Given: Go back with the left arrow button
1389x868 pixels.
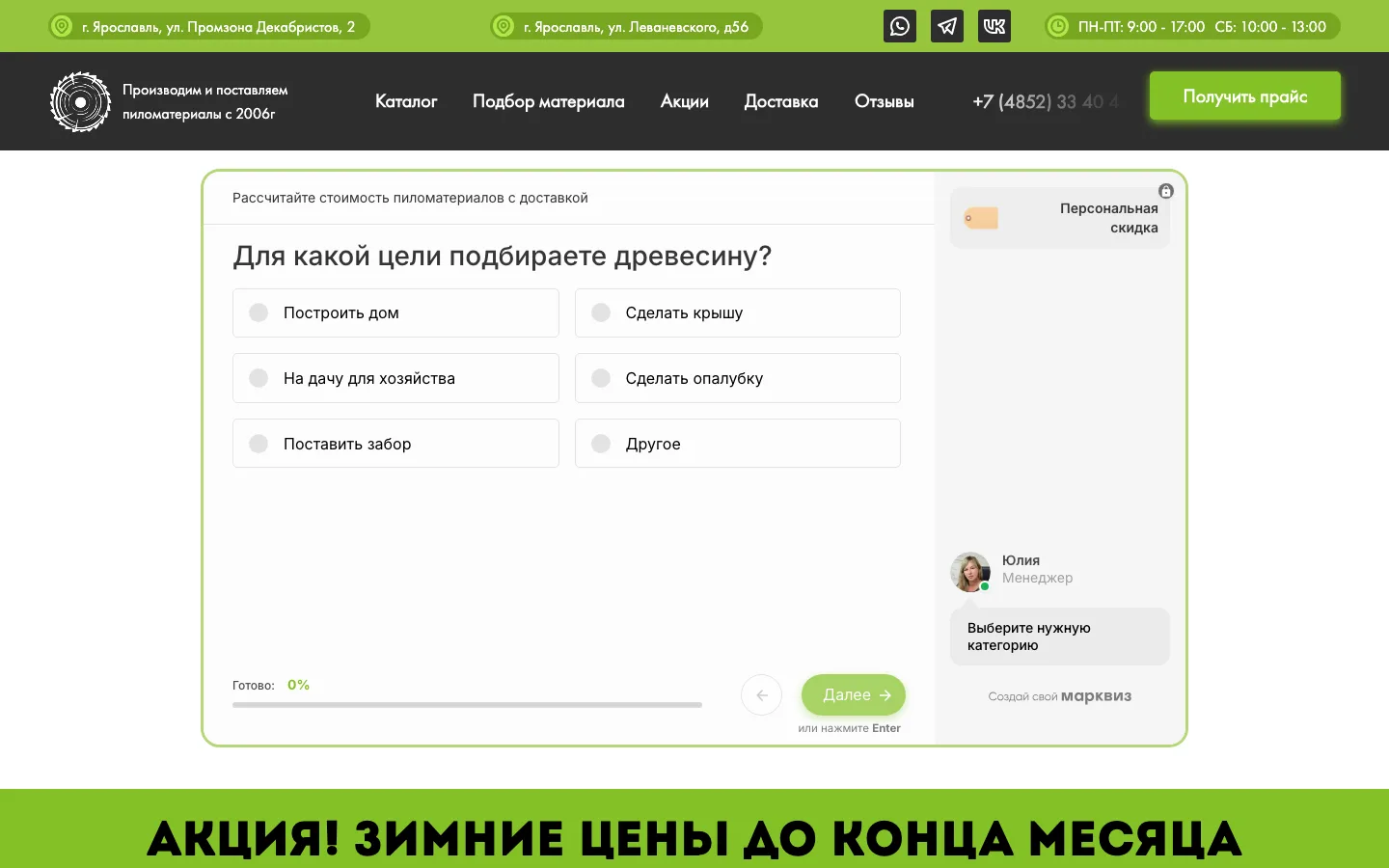Looking at the screenshot, I should [761, 694].
